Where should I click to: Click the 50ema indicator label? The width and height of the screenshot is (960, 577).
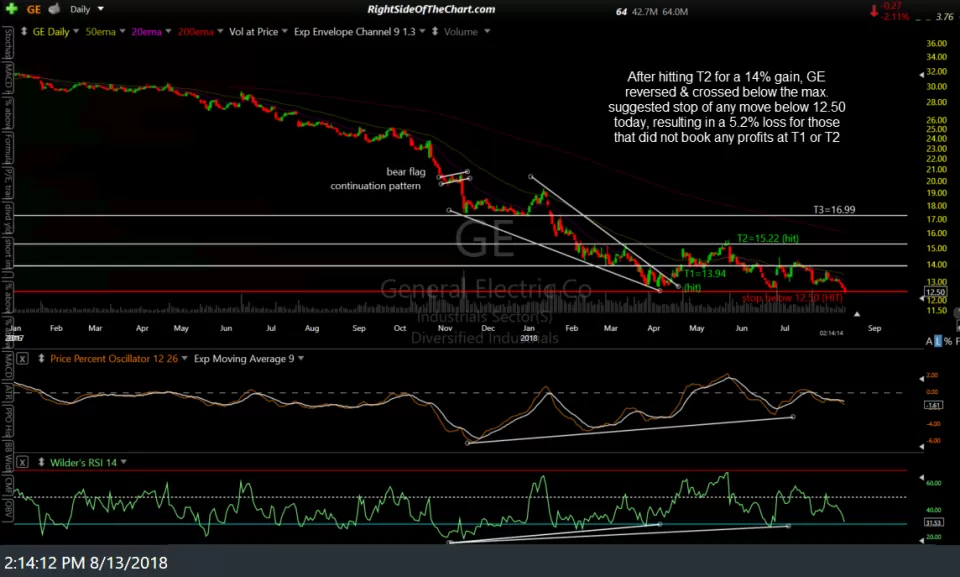(x=100, y=31)
